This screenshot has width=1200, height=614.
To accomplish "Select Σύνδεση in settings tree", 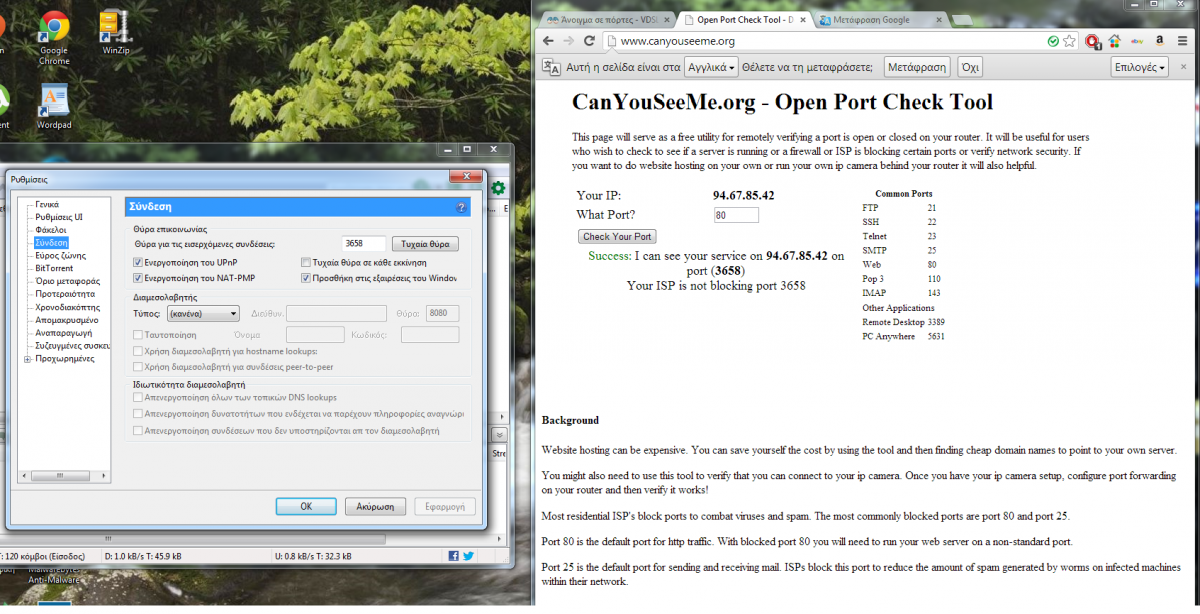I will 51,243.
